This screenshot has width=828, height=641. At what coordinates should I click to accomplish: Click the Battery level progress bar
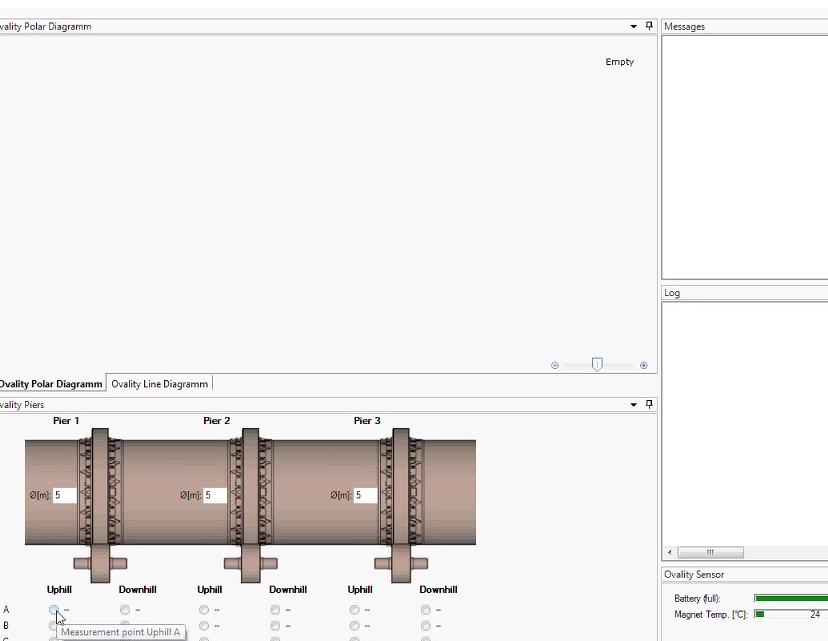pyautogui.click(x=791, y=598)
